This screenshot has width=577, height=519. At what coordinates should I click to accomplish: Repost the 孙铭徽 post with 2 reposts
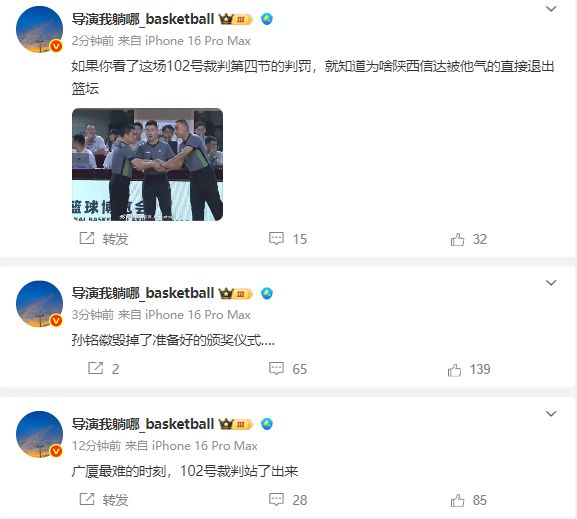coord(103,368)
